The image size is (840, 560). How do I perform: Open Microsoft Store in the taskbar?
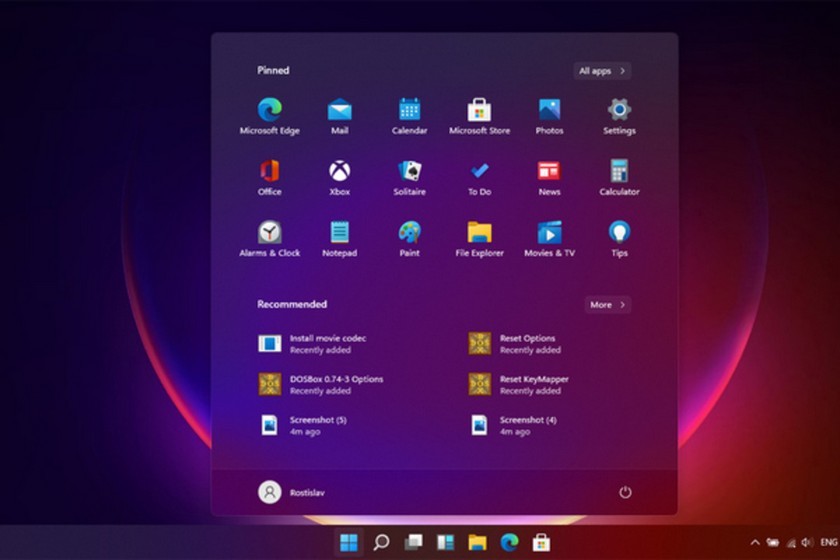click(x=542, y=542)
